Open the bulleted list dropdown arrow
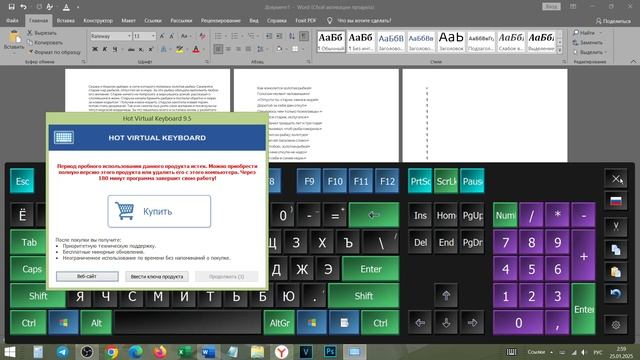 pos(225,36)
